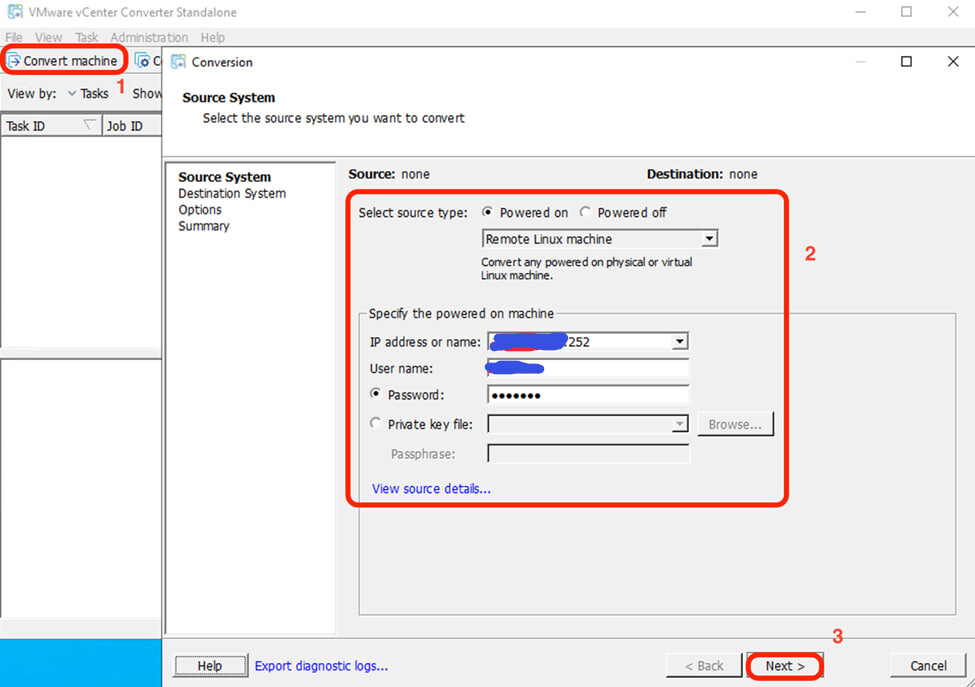Select the Powered on radio button
Image resolution: width=975 pixels, height=687 pixels.
click(x=488, y=212)
